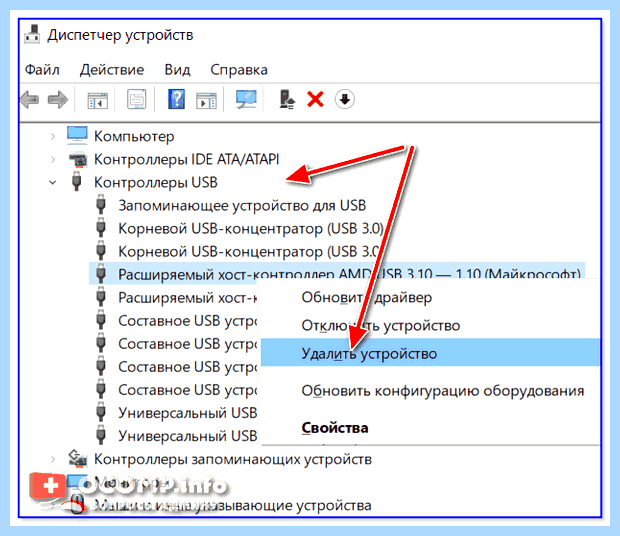
Task: Open the Файл menu
Action: [42, 70]
